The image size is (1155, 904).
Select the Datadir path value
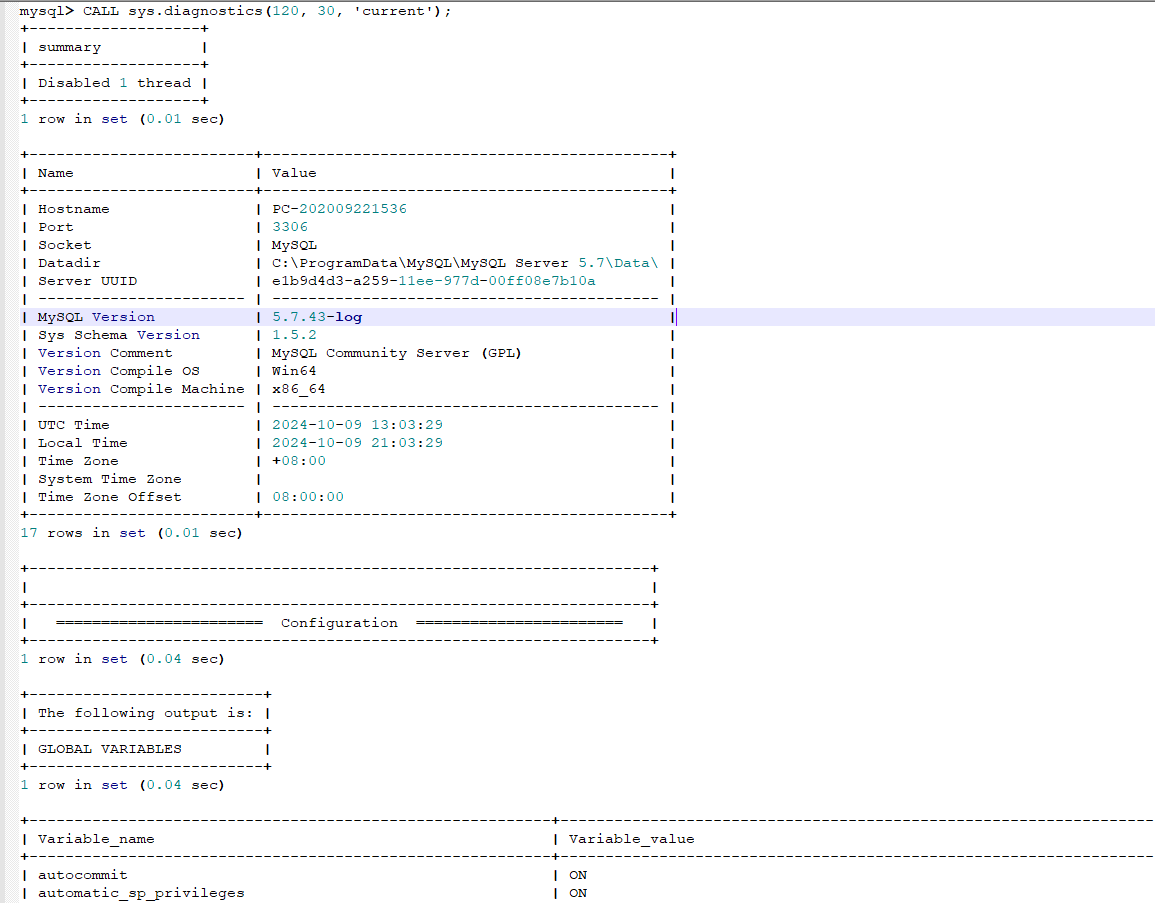[465, 263]
